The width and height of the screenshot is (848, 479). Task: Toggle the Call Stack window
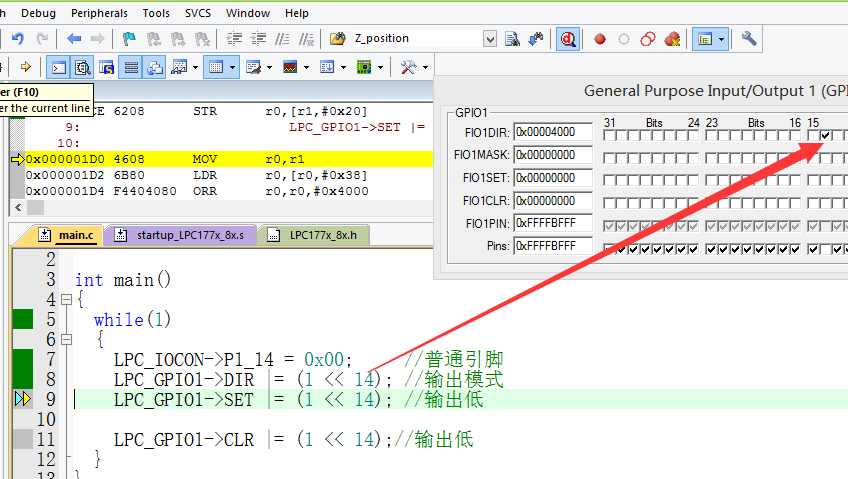155,68
